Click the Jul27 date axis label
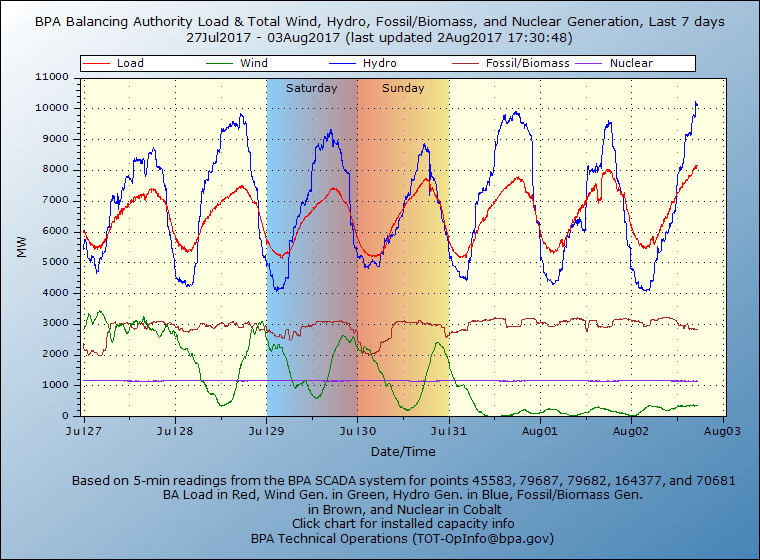760x560 pixels. [x=84, y=431]
